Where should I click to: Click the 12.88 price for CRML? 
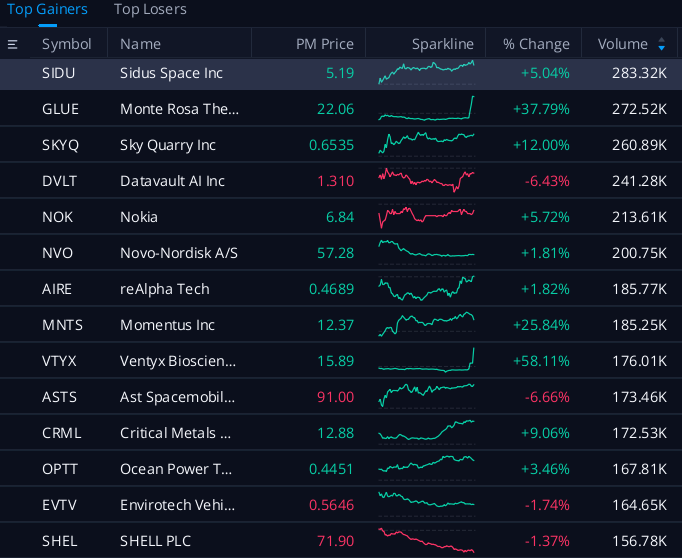click(x=335, y=433)
